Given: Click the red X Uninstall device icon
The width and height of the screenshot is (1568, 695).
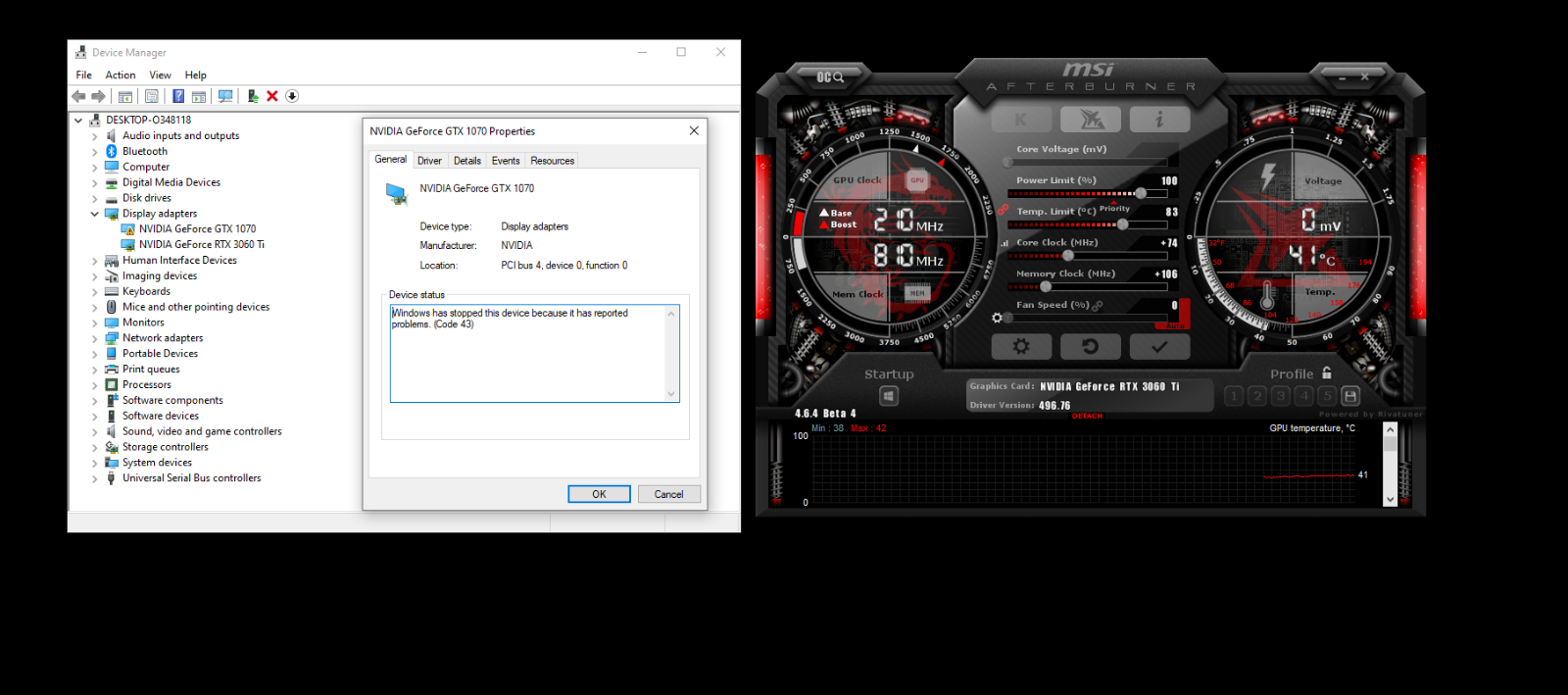Looking at the screenshot, I should tap(272, 96).
